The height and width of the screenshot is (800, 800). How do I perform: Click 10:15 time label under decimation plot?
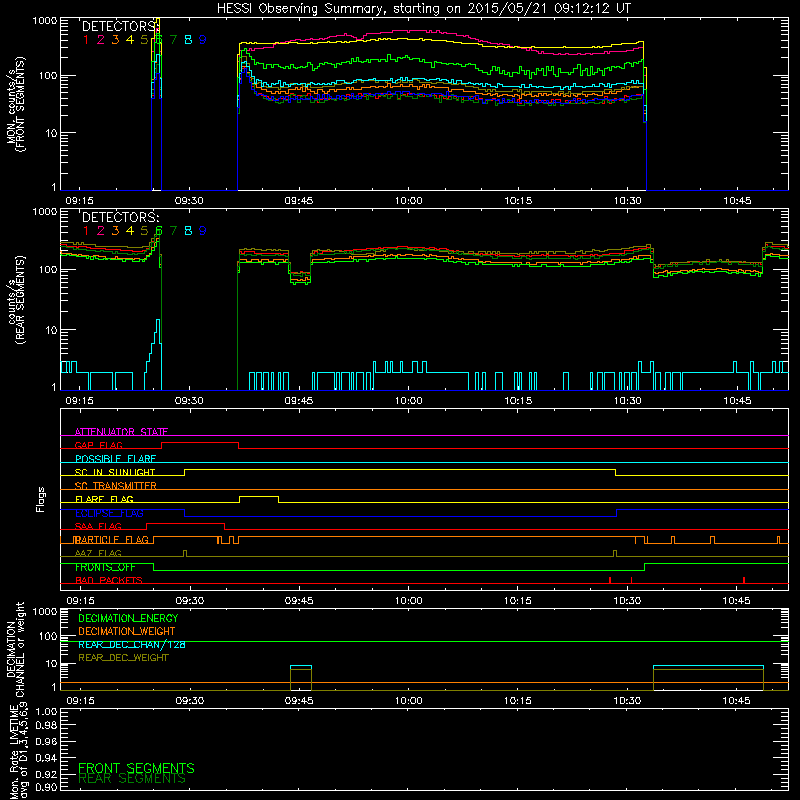517,701
